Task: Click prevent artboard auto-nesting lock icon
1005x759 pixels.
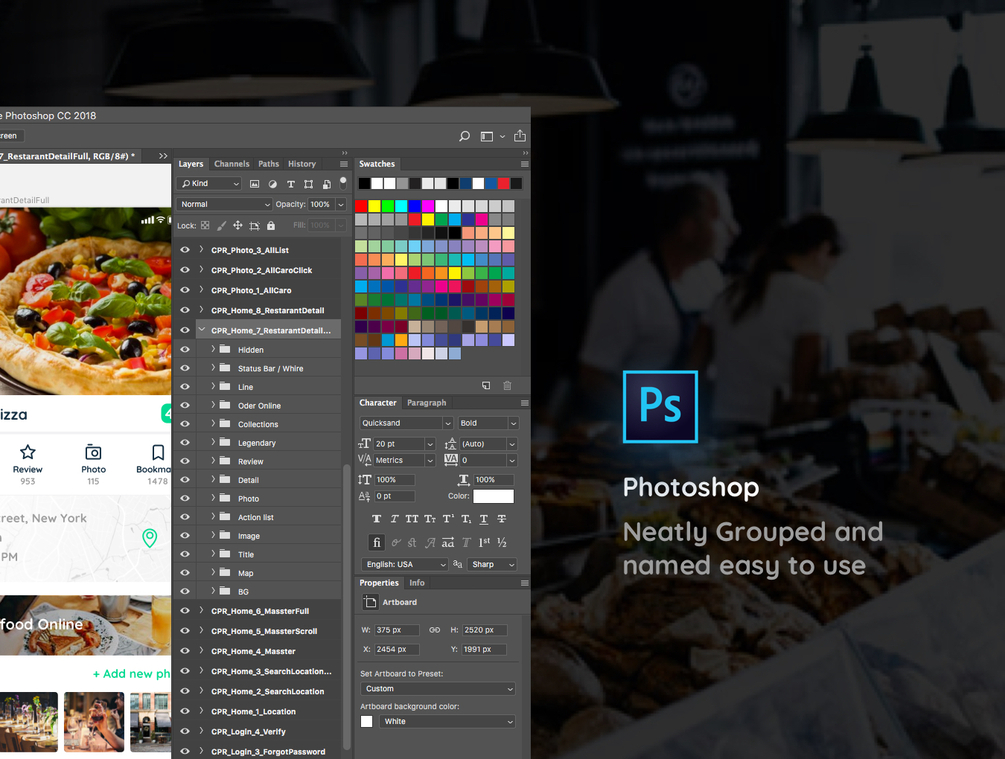Action: coord(254,225)
